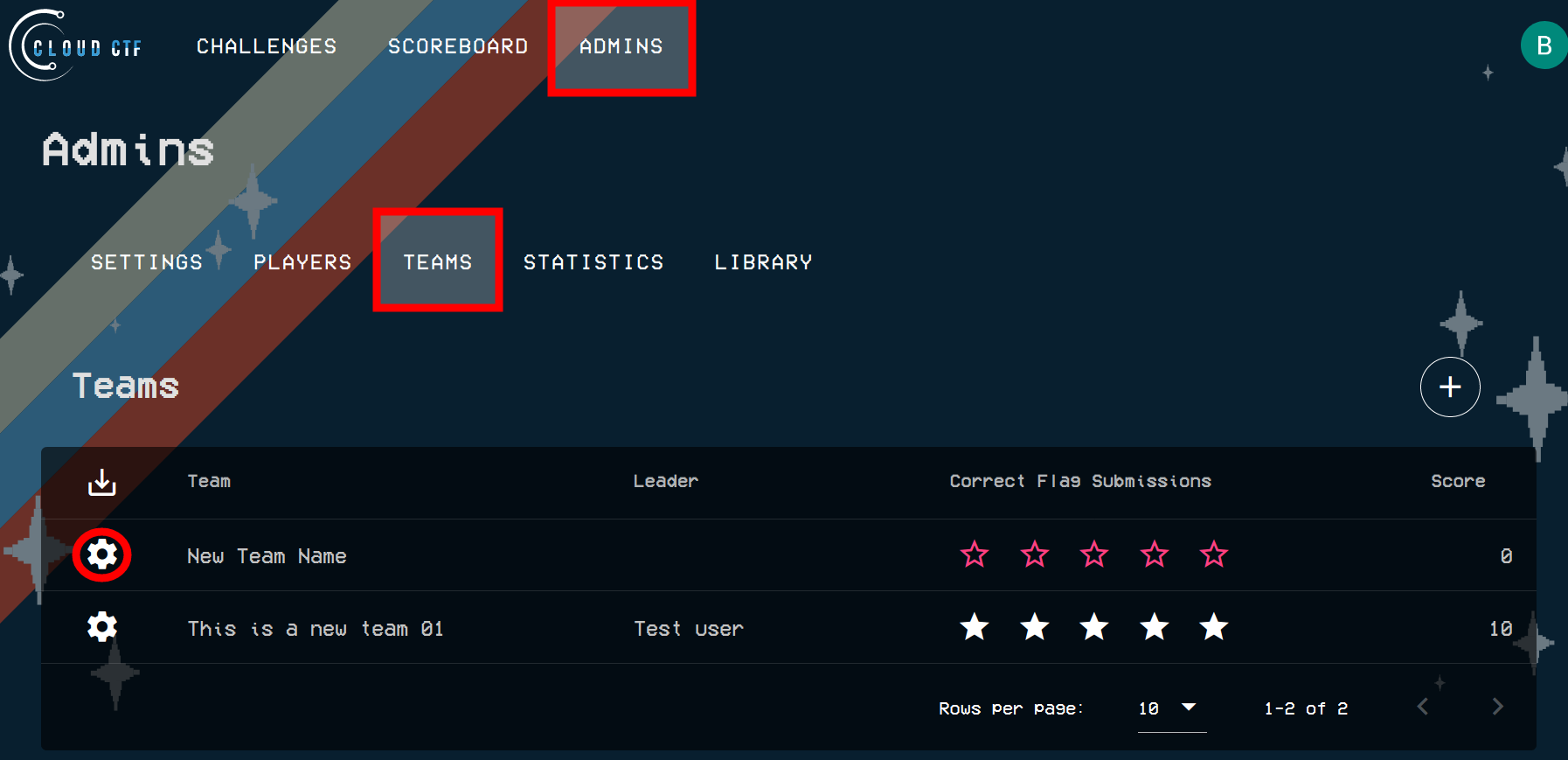Expand the rows per page dropdown
The width and height of the screenshot is (1568, 760).
pos(1171,708)
